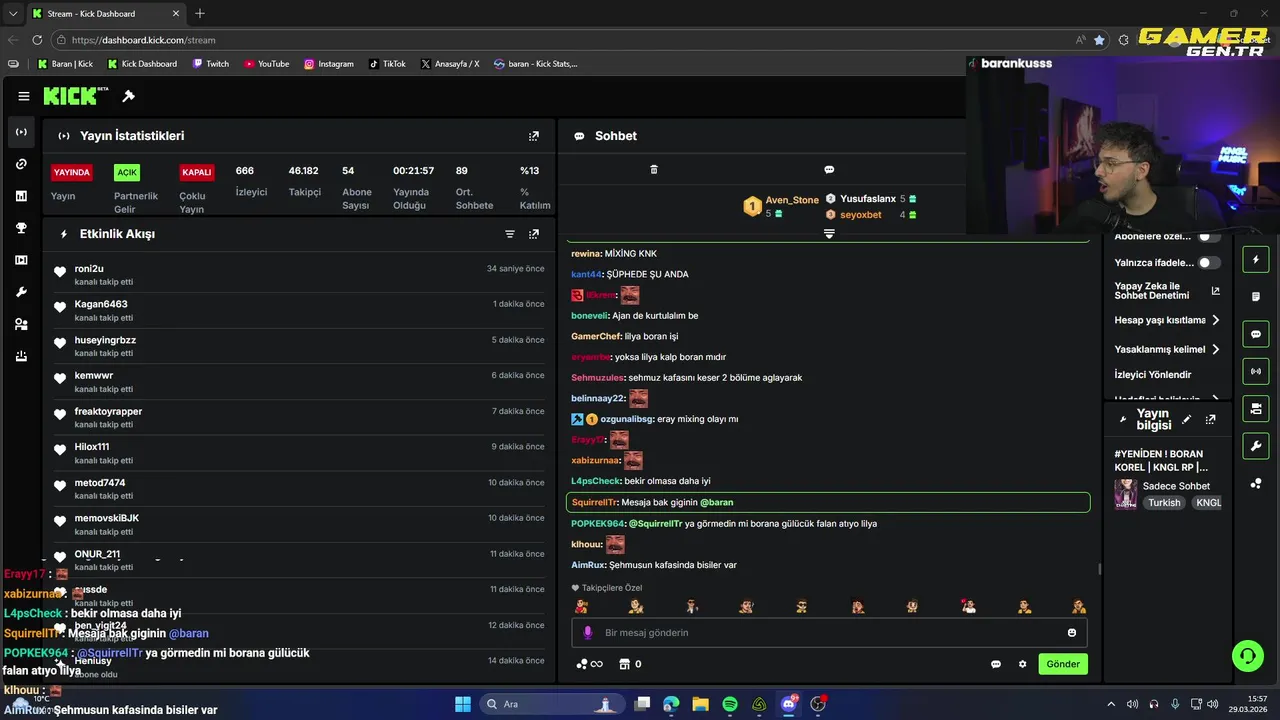Open the link icon in left sidebar
Image resolution: width=1280 pixels, height=720 pixels.
coord(21,164)
